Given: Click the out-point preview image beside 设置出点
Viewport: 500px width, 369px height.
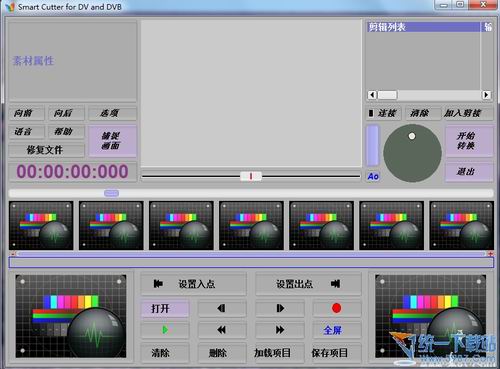Looking at the screenshot, I should click(x=430, y=316).
